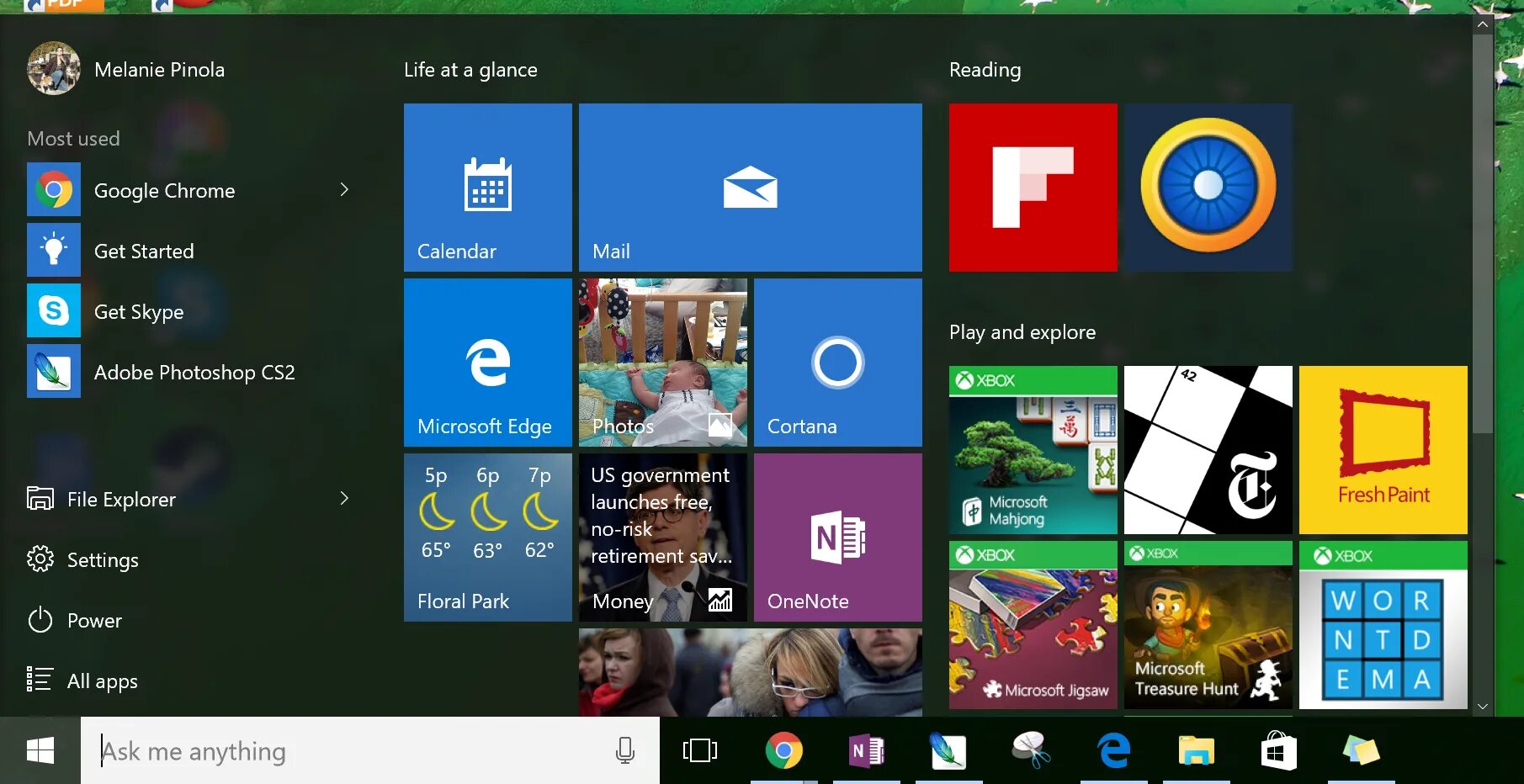Open the Mail tile
The image size is (1524, 784).
[x=751, y=188]
